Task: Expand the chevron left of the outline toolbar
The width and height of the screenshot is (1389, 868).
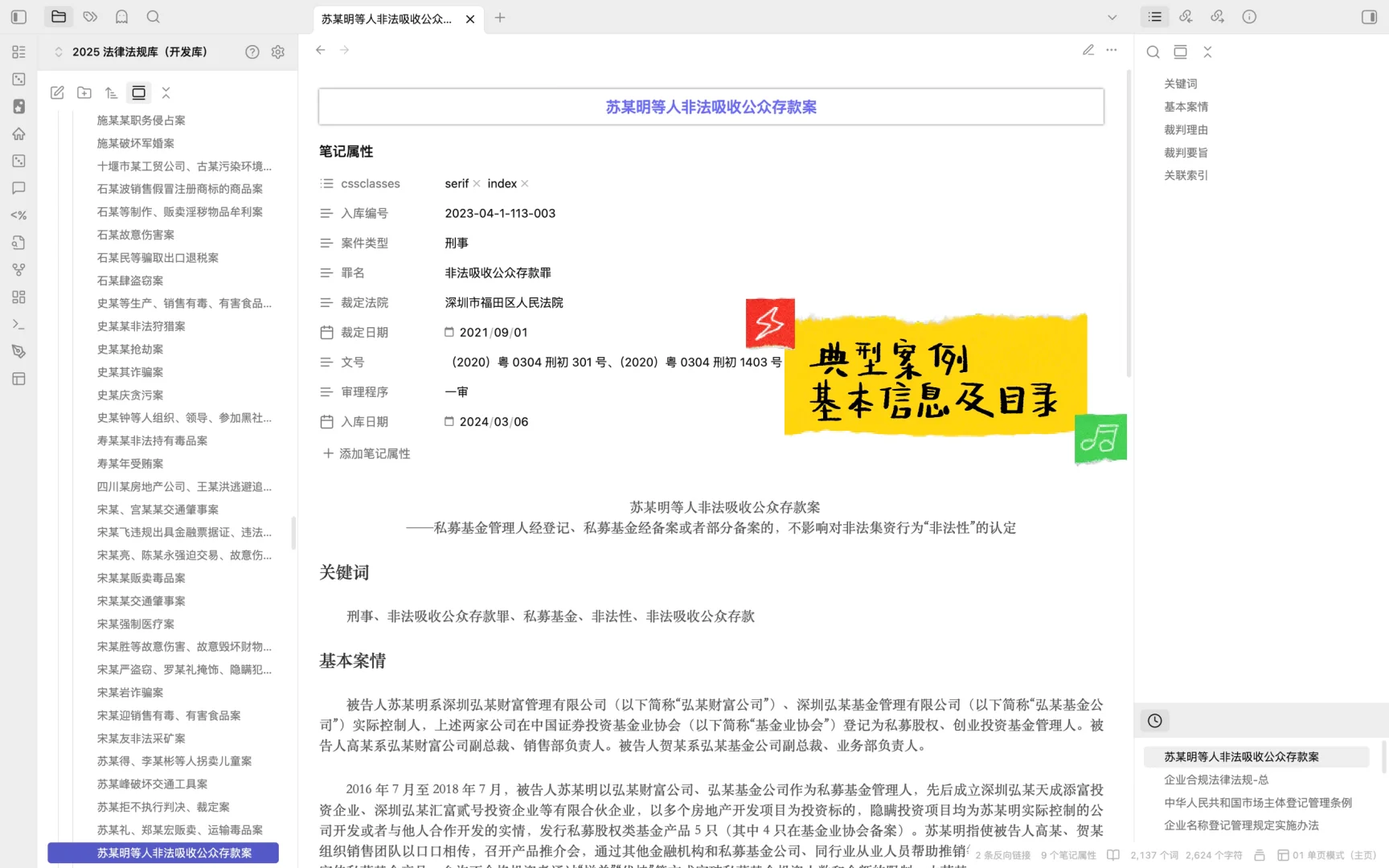Action: [1111, 17]
